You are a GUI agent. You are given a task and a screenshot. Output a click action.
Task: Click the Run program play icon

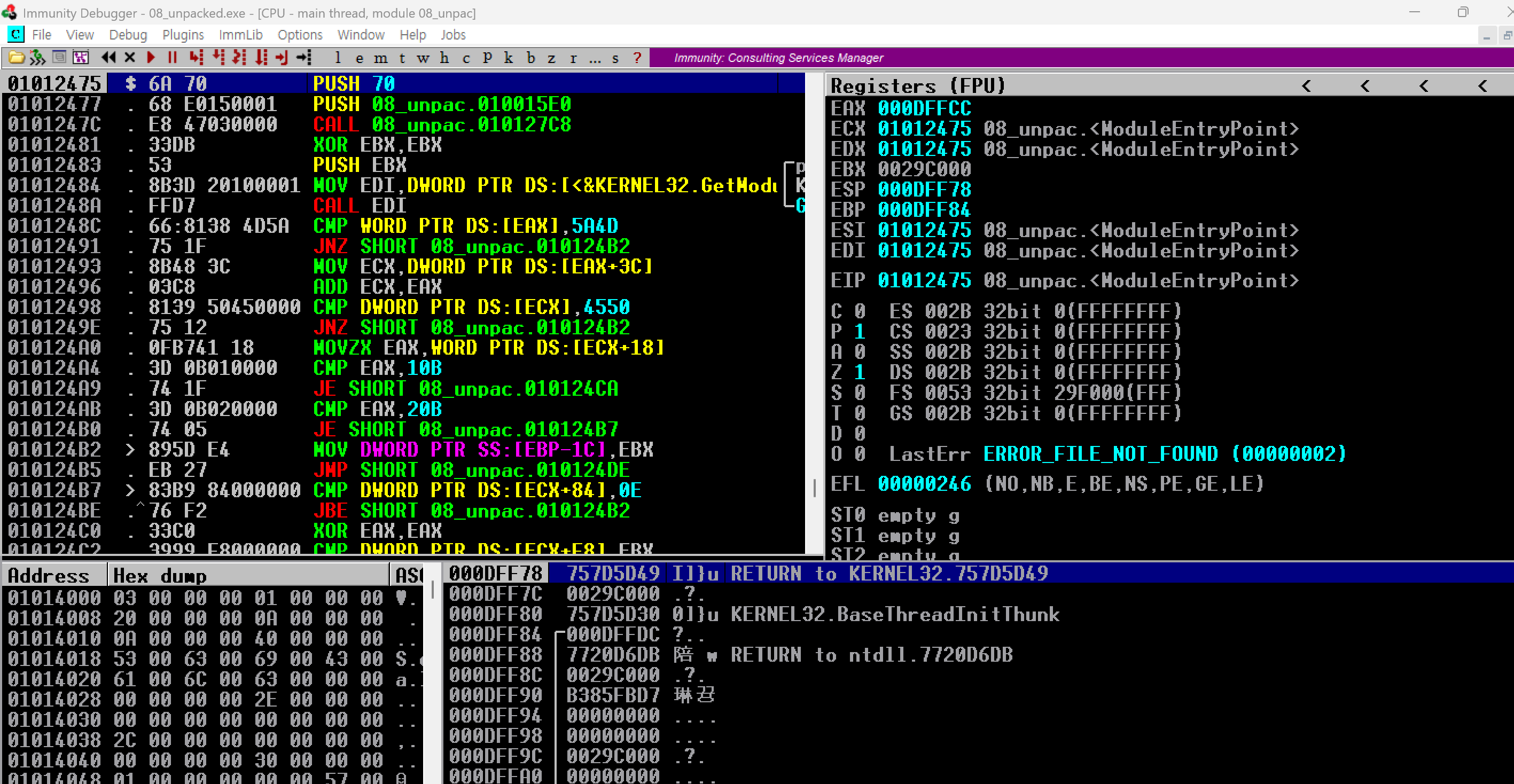click(151, 58)
